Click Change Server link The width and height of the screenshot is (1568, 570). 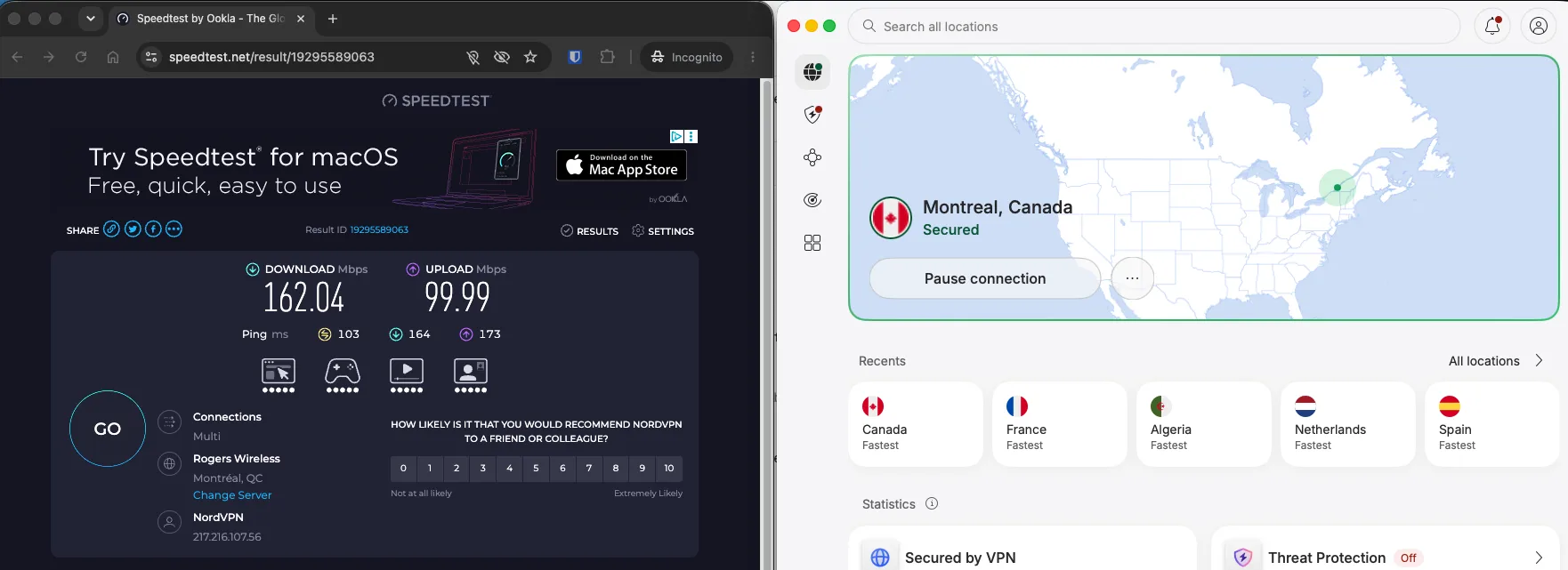[232, 495]
